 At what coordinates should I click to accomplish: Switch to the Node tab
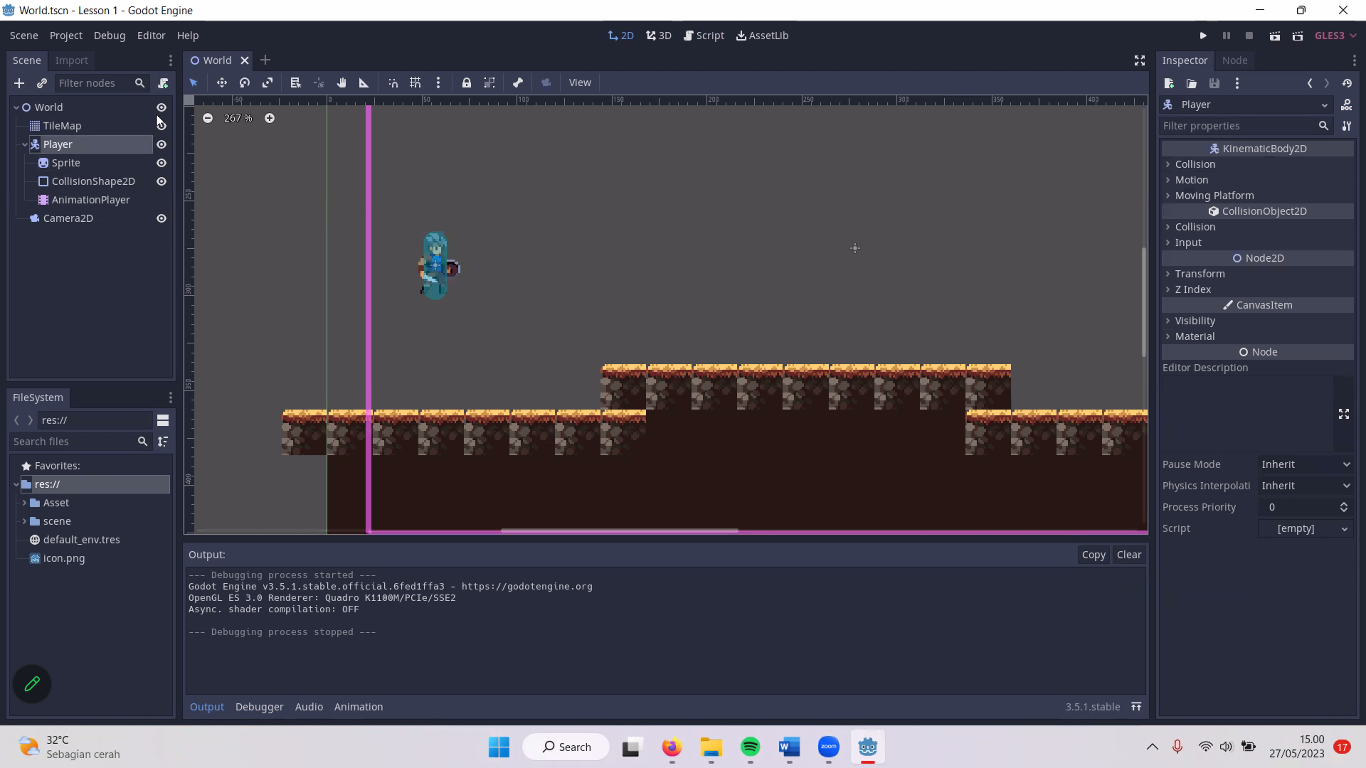(x=1235, y=60)
